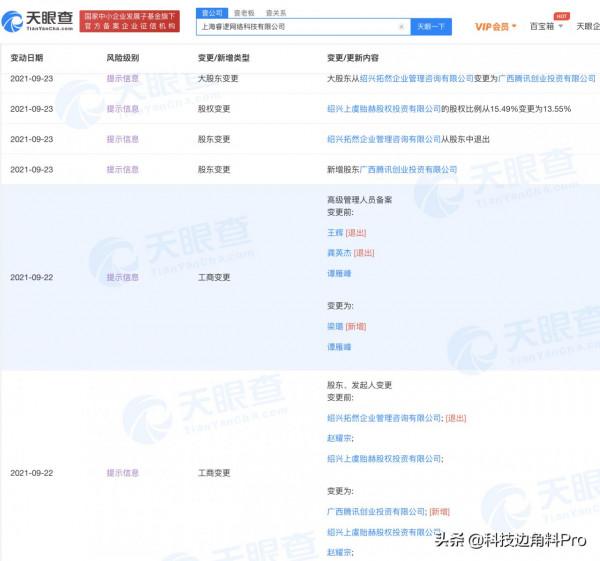Click the 大股东变更 type cell
Viewport: 600px width, 561px height.
tap(218, 78)
